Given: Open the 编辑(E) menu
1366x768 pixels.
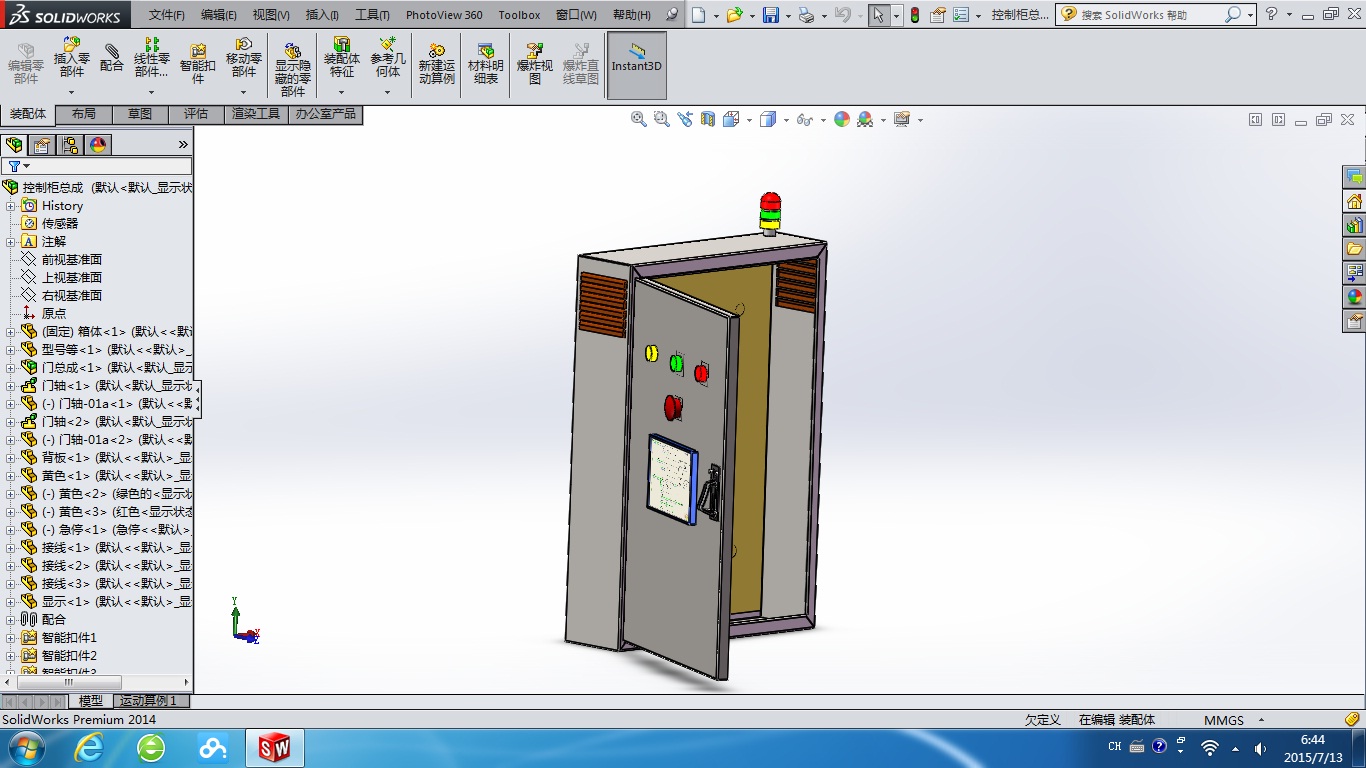Looking at the screenshot, I should 219,15.
